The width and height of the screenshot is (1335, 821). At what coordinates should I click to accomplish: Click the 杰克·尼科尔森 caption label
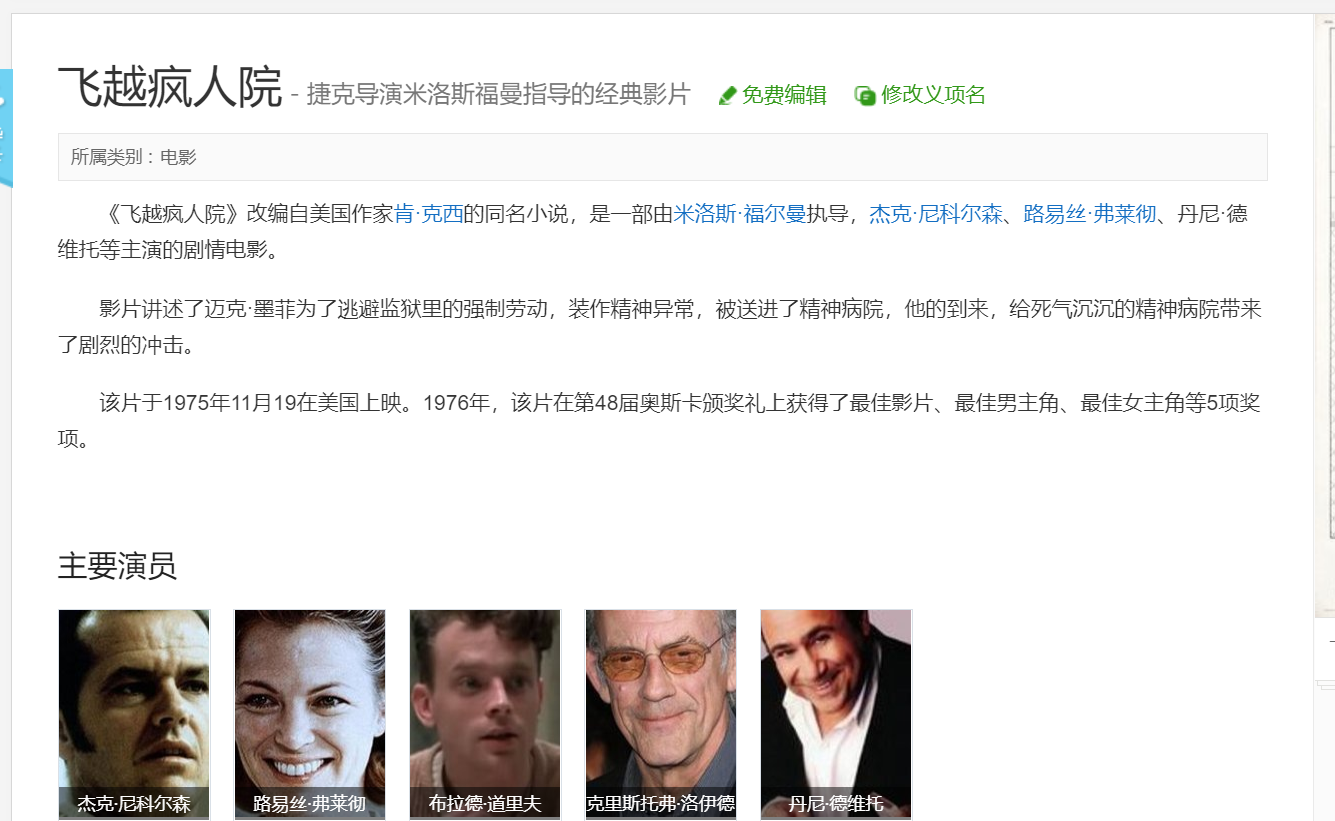coord(134,803)
